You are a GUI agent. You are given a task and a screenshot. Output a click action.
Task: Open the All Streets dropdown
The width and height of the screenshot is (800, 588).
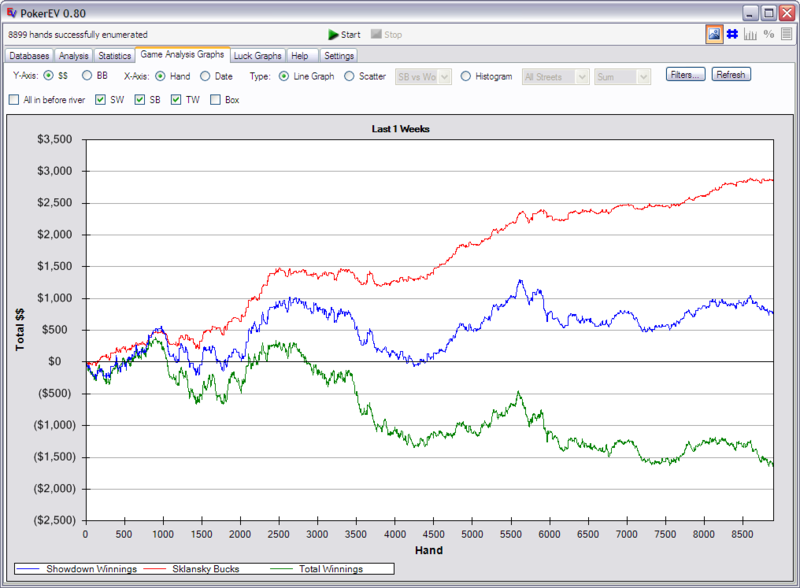click(x=556, y=77)
